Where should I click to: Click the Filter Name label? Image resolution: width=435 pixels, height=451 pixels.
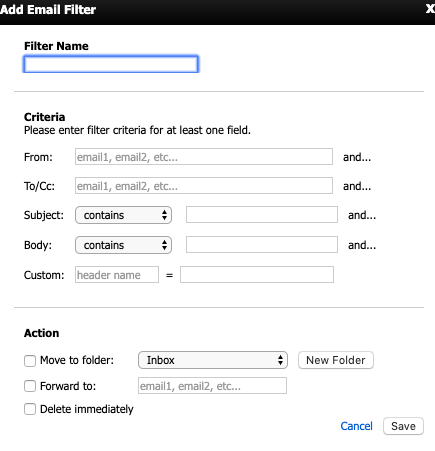(x=56, y=46)
